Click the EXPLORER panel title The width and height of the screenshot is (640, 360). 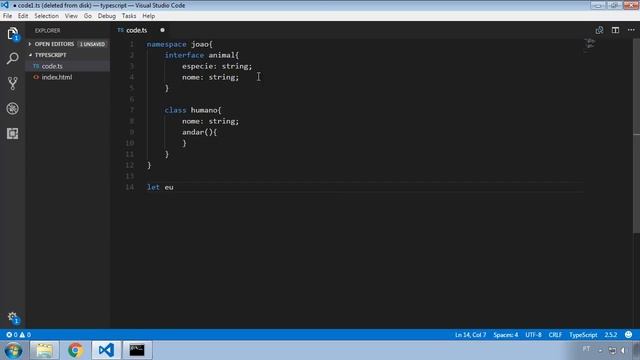click(47, 31)
